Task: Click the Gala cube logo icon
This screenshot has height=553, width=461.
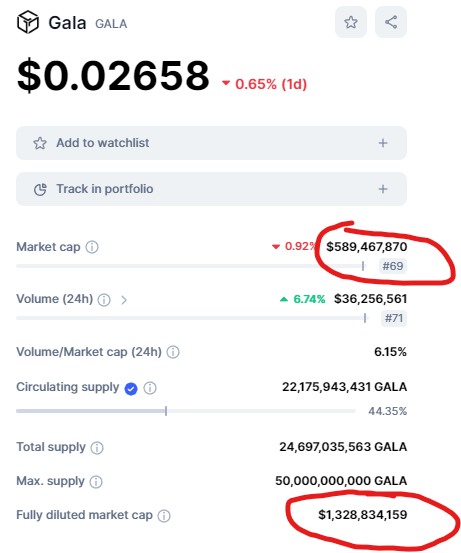Action: tap(28, 22)
